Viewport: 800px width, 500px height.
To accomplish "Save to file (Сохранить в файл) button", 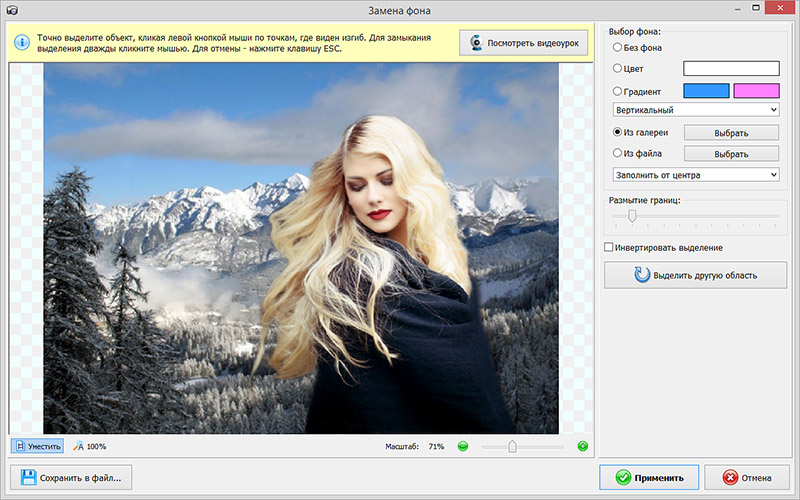I will [x=71, y=477].
